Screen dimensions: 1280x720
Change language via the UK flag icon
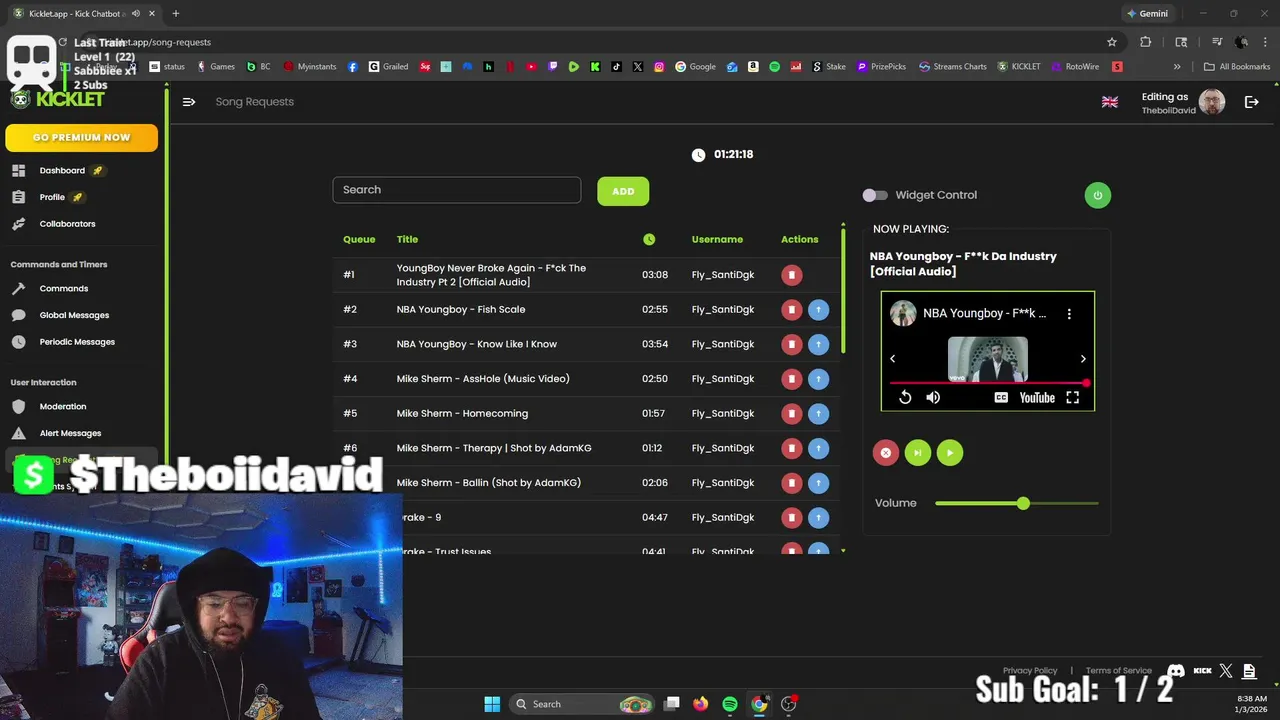click(1110, 102)
